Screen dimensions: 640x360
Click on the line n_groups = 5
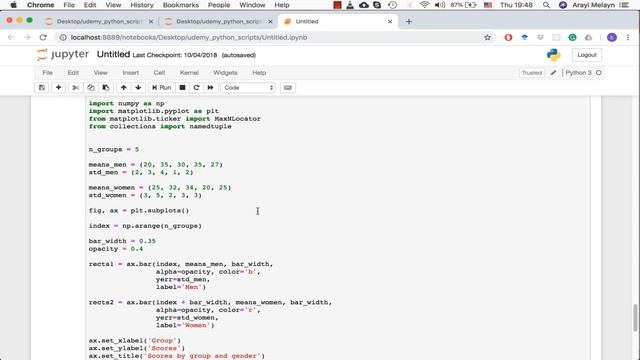click(x=114, y=149)
